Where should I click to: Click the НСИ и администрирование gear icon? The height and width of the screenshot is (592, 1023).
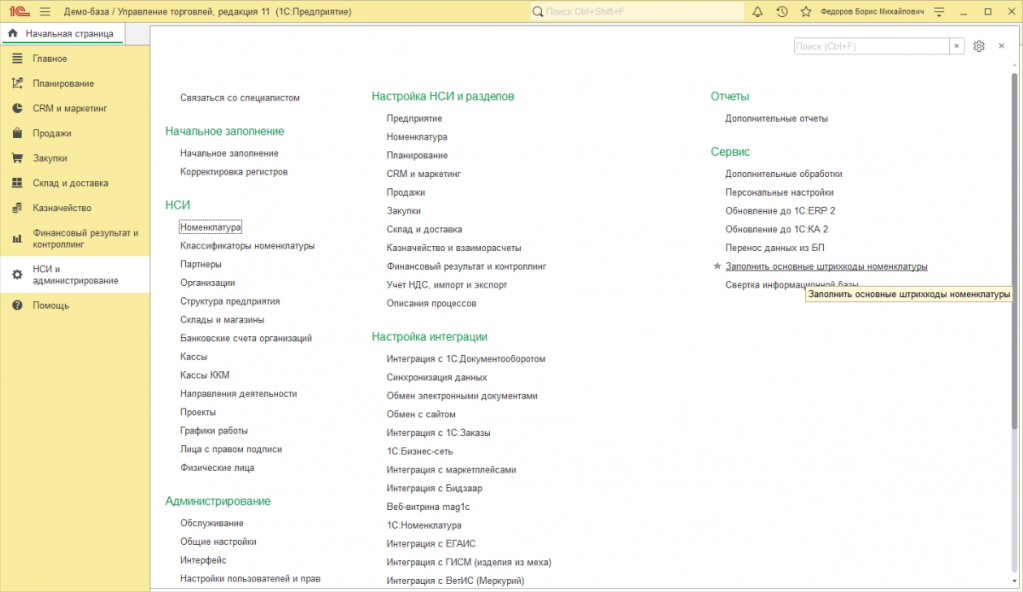[x=17, y=275]
